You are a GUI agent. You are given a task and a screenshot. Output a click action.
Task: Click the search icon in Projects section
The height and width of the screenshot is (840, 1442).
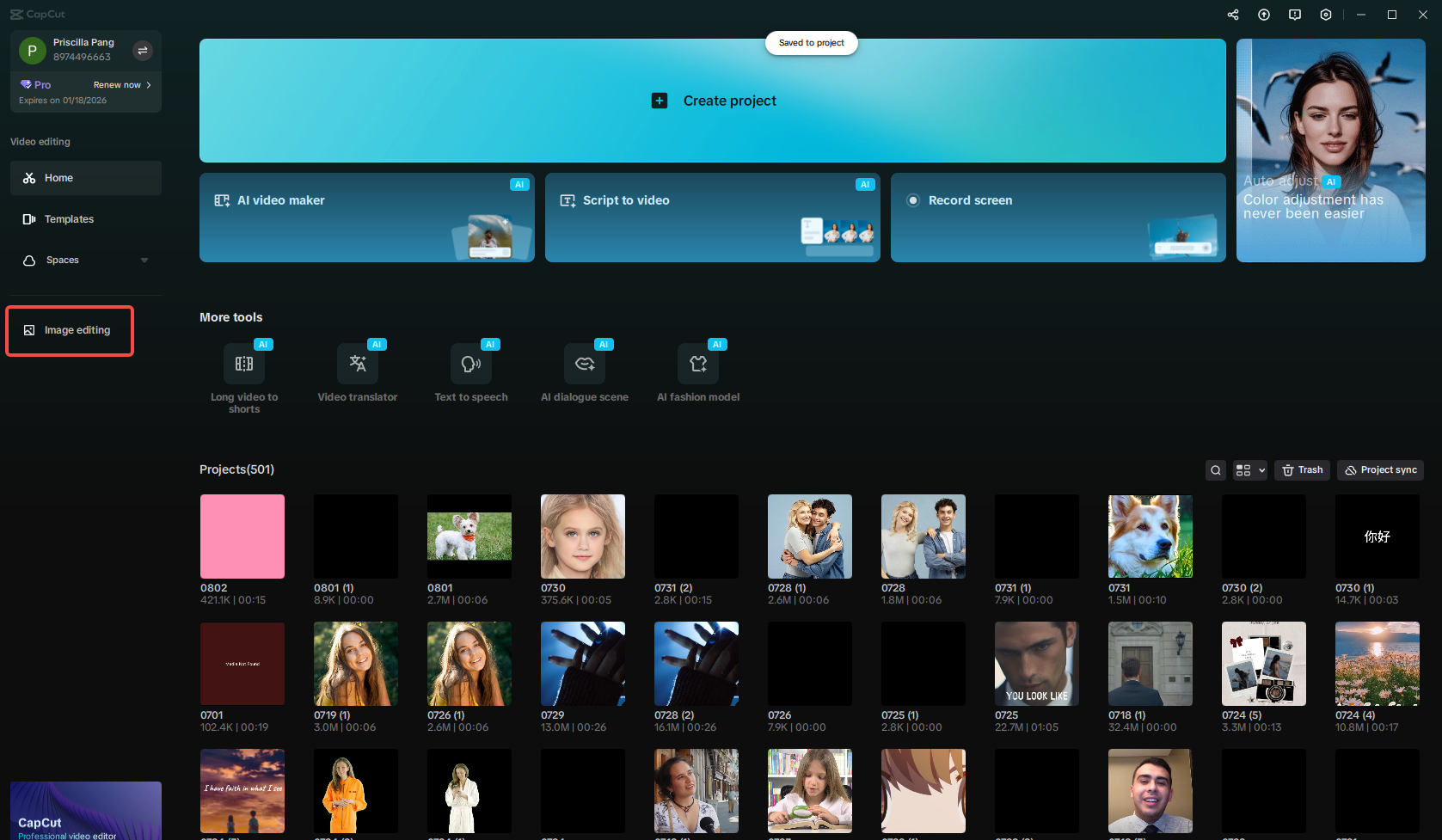pos(1215,470)
